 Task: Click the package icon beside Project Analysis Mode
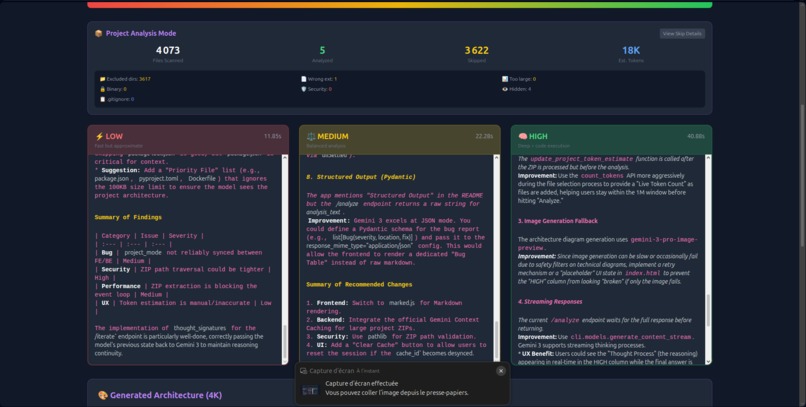coord(99,33)
